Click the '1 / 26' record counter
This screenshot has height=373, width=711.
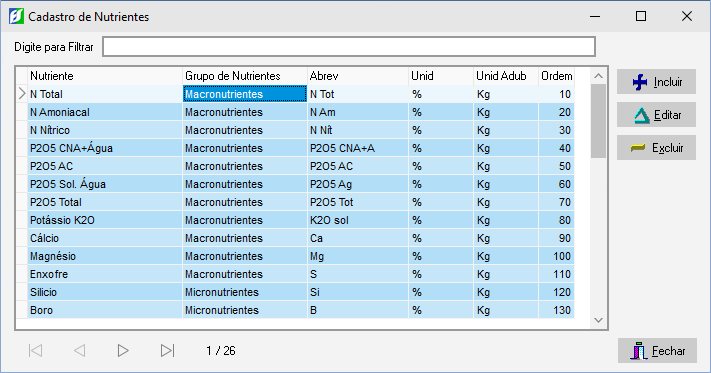pyautogui.click(x=221, y=351)
